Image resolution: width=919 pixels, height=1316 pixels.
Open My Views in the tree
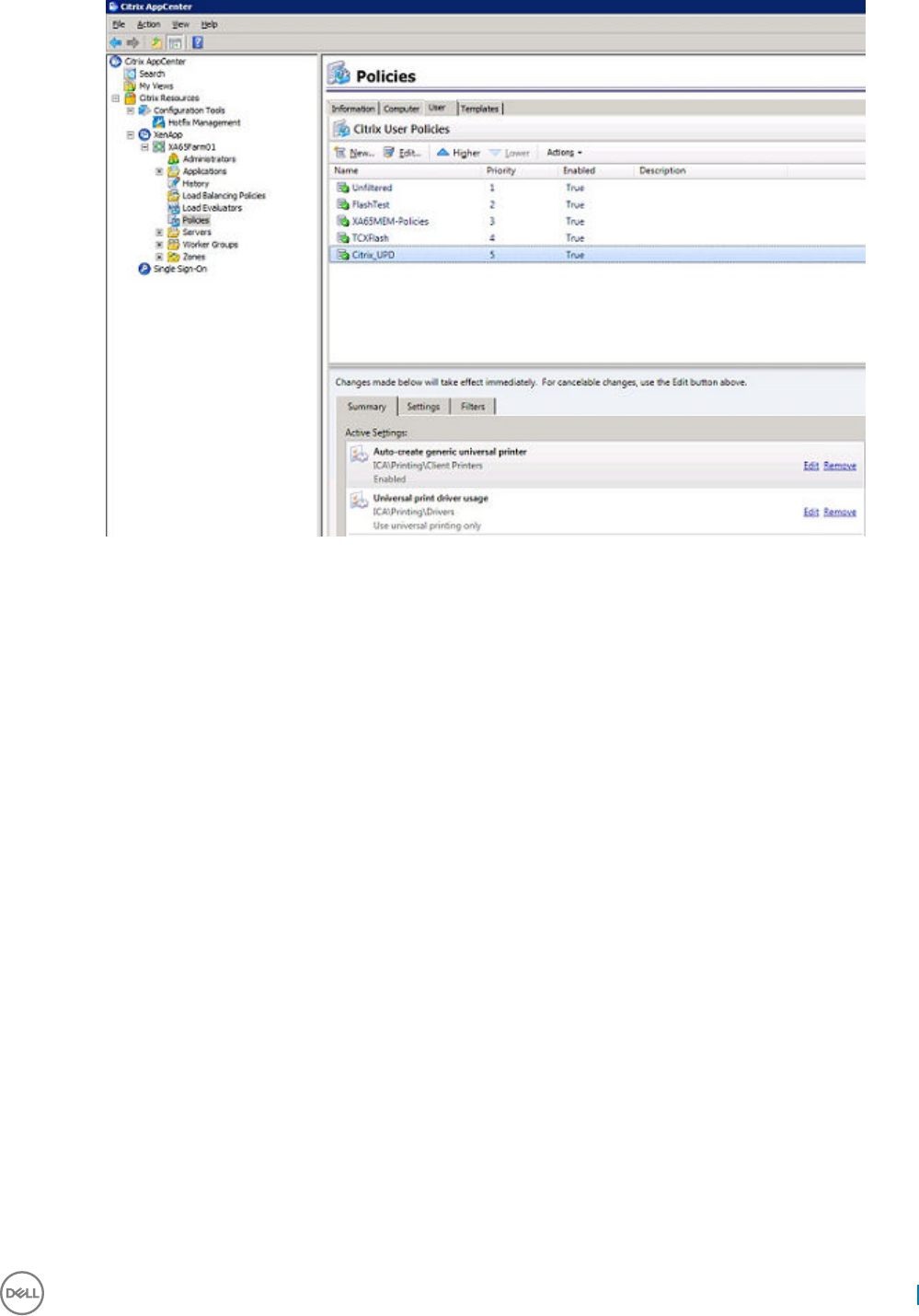(155, 86)
